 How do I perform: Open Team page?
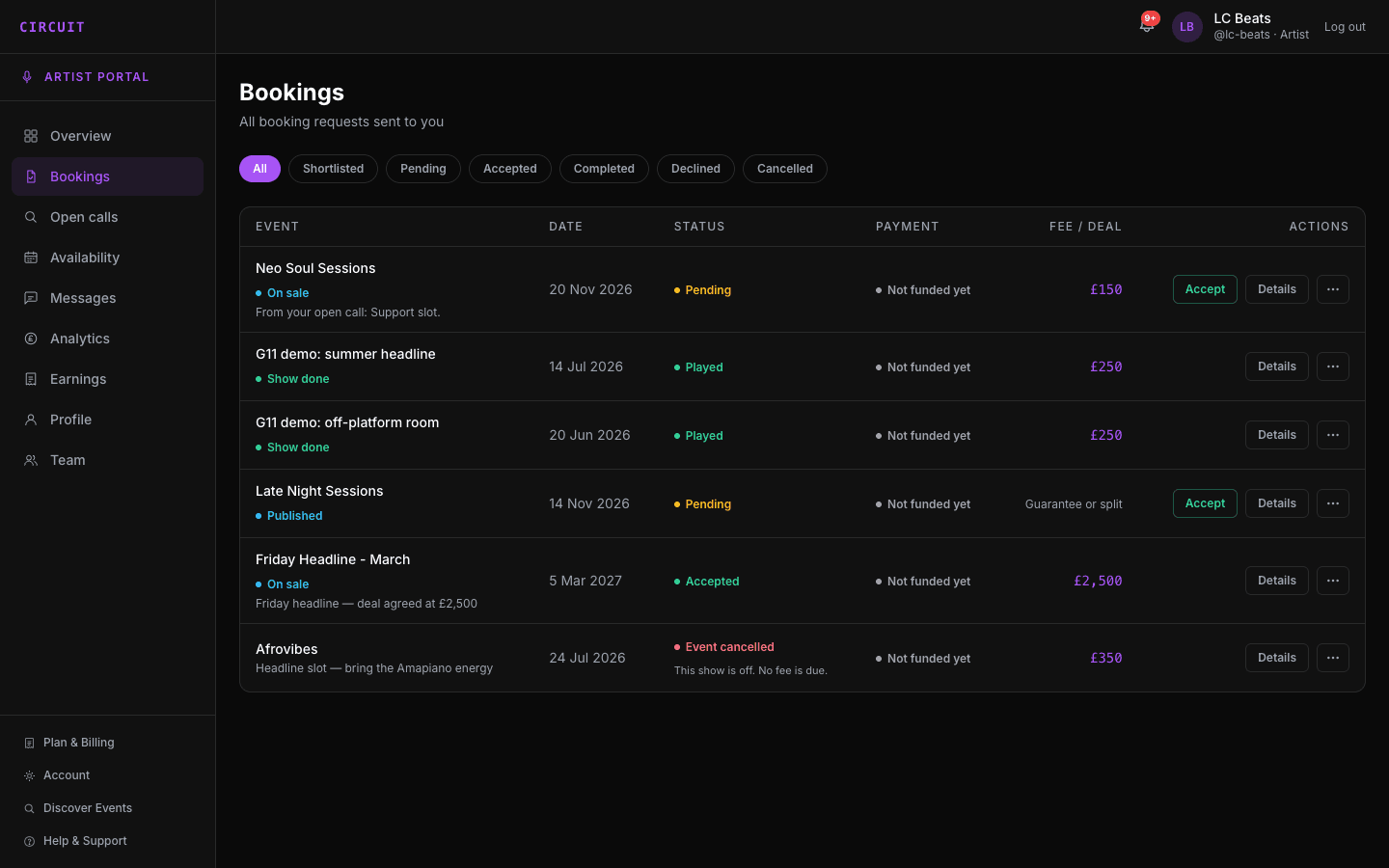(x=107, y=460)
